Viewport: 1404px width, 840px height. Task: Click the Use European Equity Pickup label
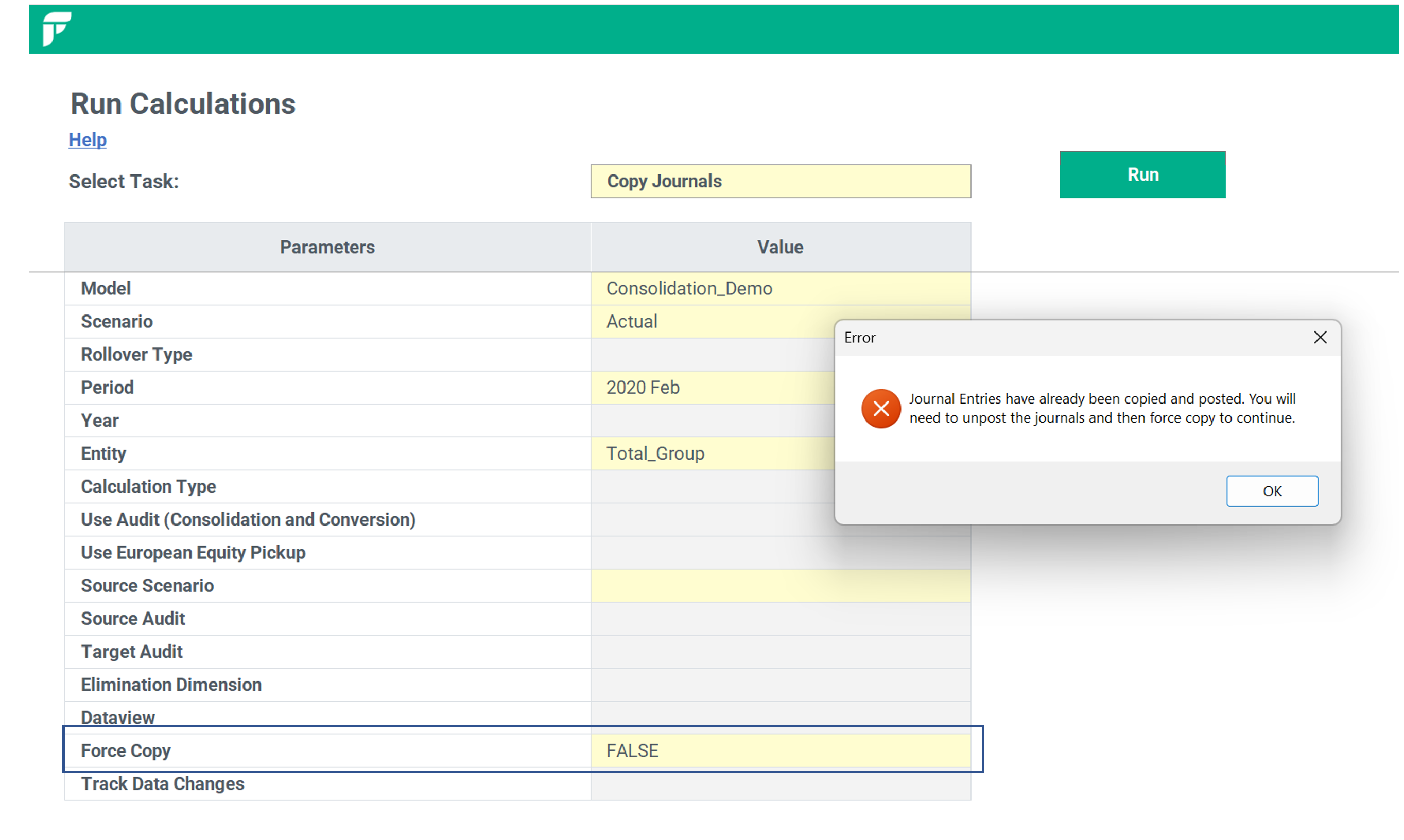[x=193, y=552]
